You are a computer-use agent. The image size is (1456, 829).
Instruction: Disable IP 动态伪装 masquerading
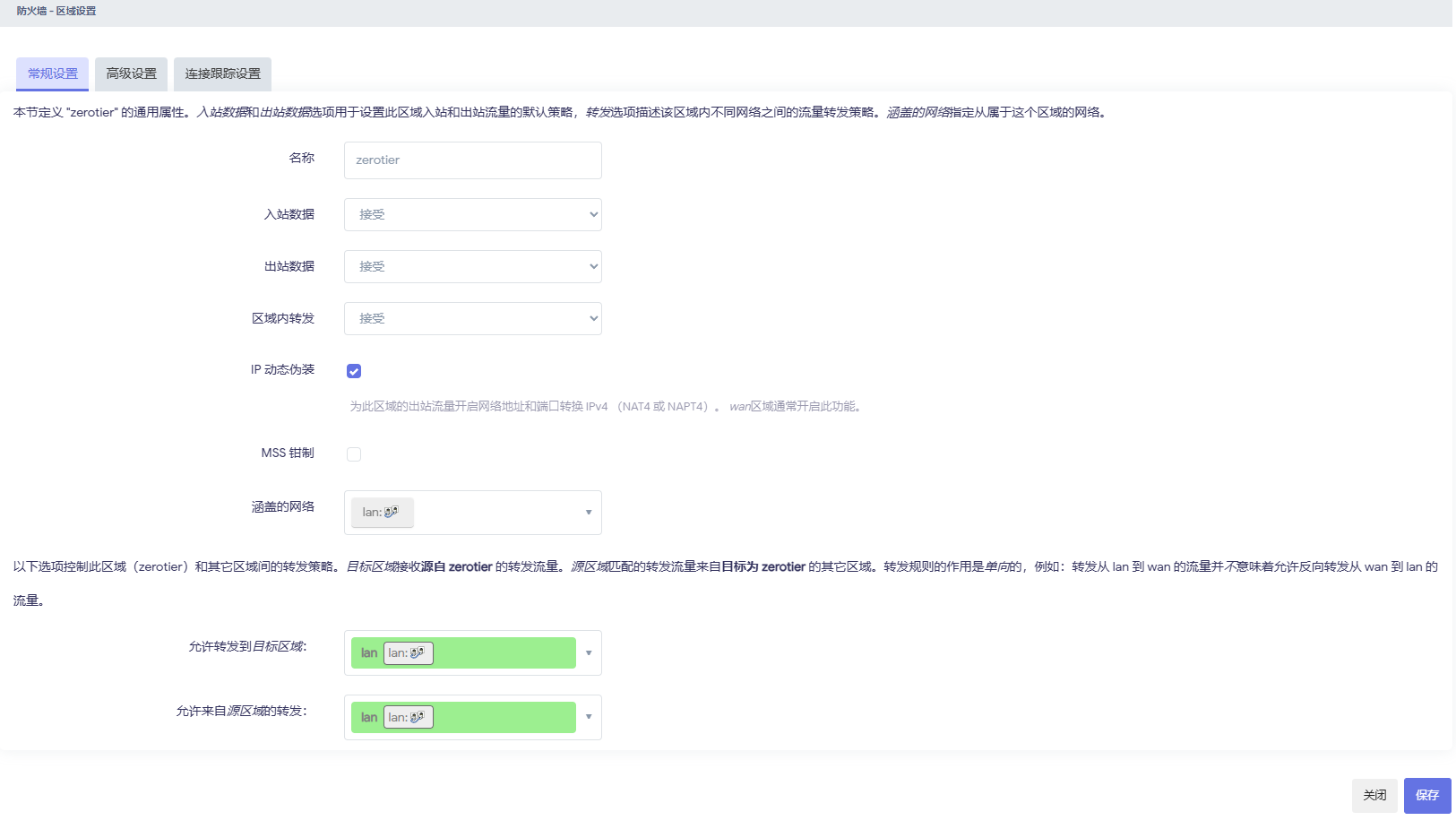coord(354,370)
